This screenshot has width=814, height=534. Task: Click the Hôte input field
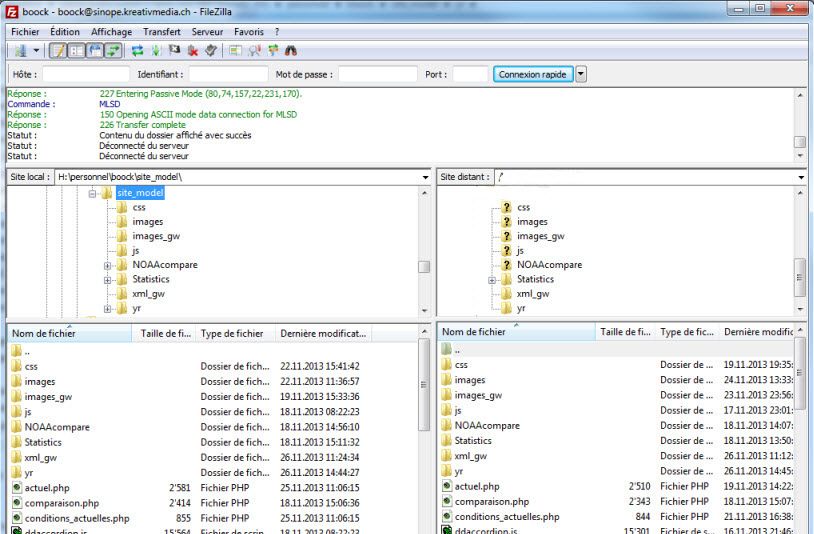pos(86,74)
